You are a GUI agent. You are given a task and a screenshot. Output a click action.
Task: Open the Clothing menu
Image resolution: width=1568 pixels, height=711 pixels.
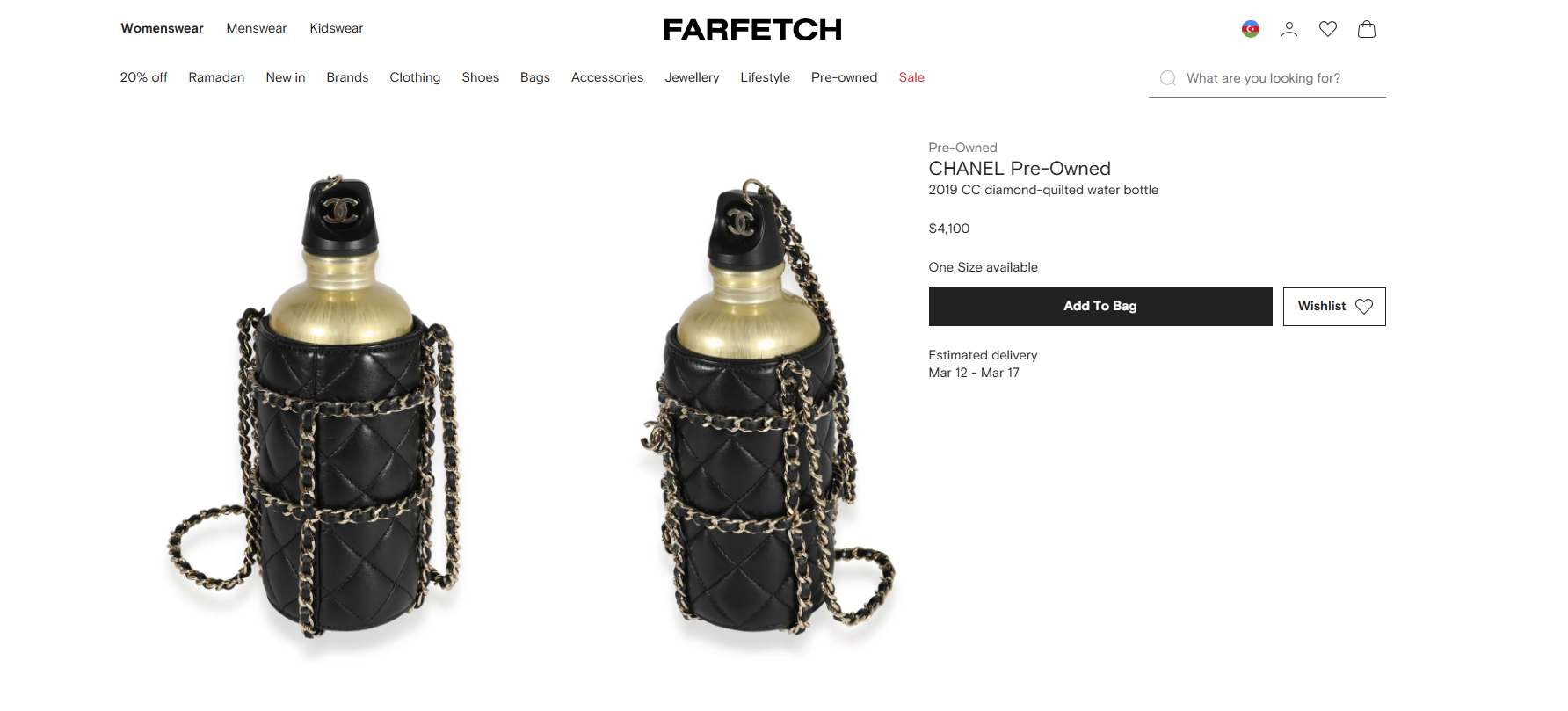pyautogui.click(x=415, y=77)
